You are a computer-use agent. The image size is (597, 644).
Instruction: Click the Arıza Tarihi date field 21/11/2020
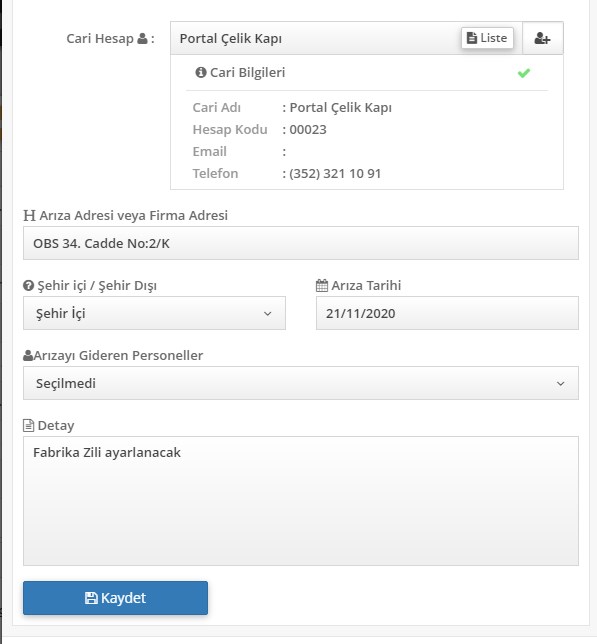[x=447, y=313]
